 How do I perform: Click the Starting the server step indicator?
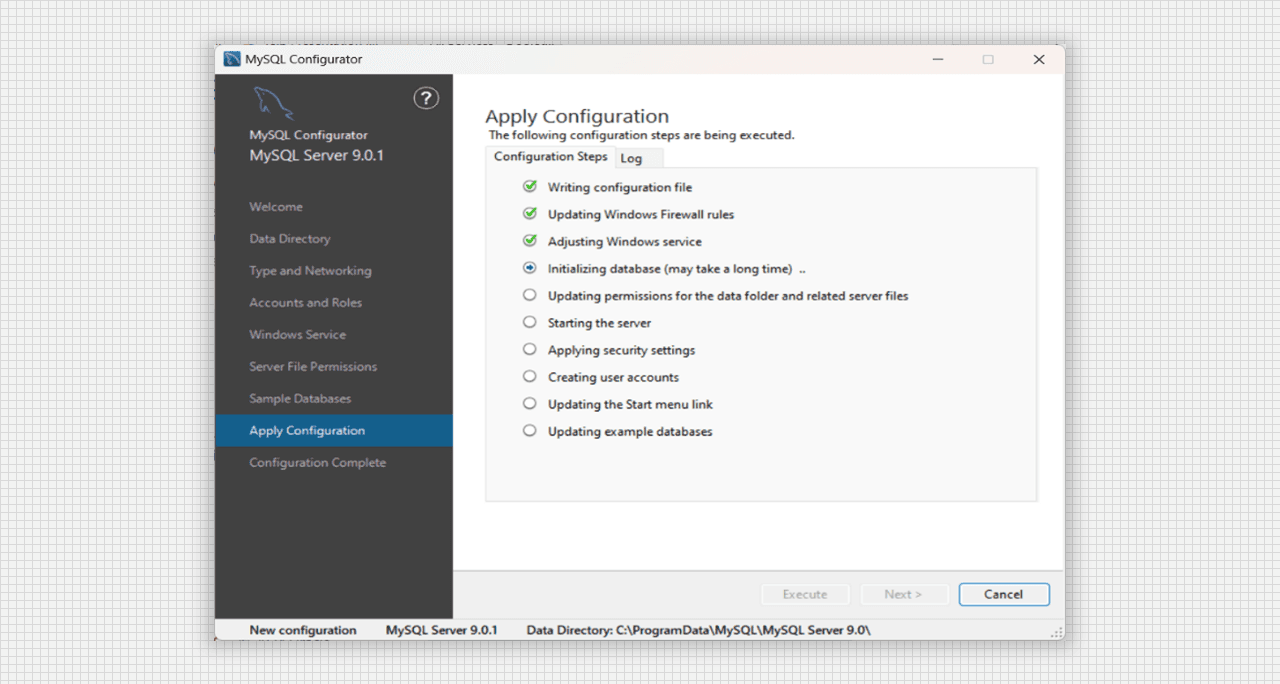530,322
